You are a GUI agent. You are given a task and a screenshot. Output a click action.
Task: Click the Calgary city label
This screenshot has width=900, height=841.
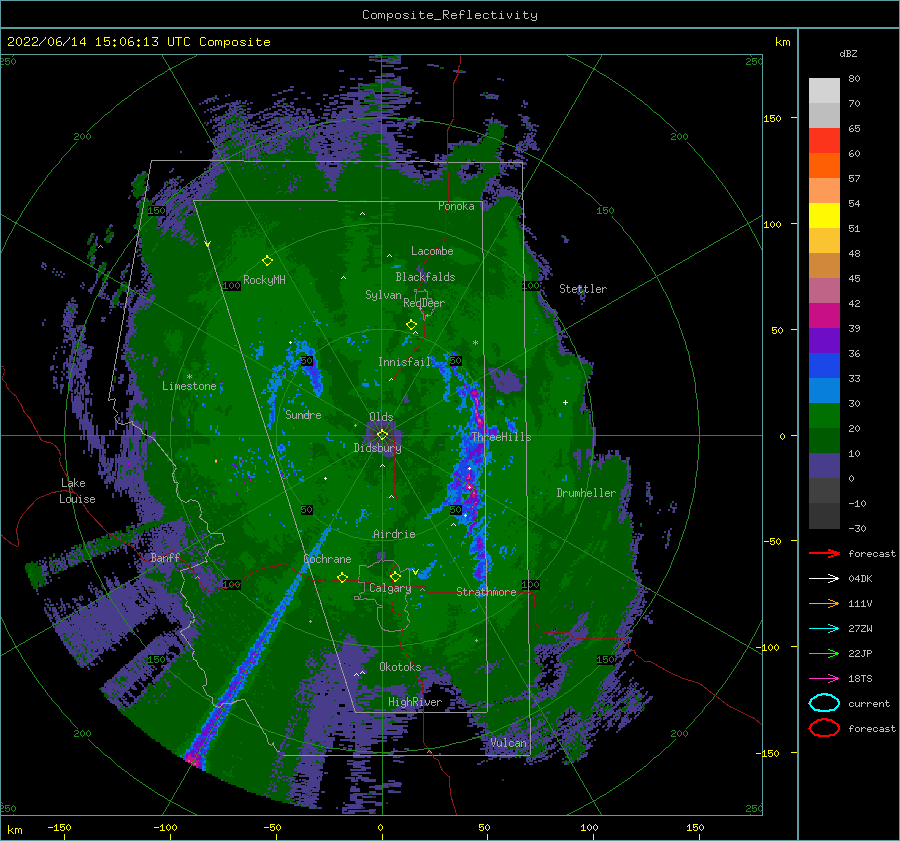tap(390, 588)
